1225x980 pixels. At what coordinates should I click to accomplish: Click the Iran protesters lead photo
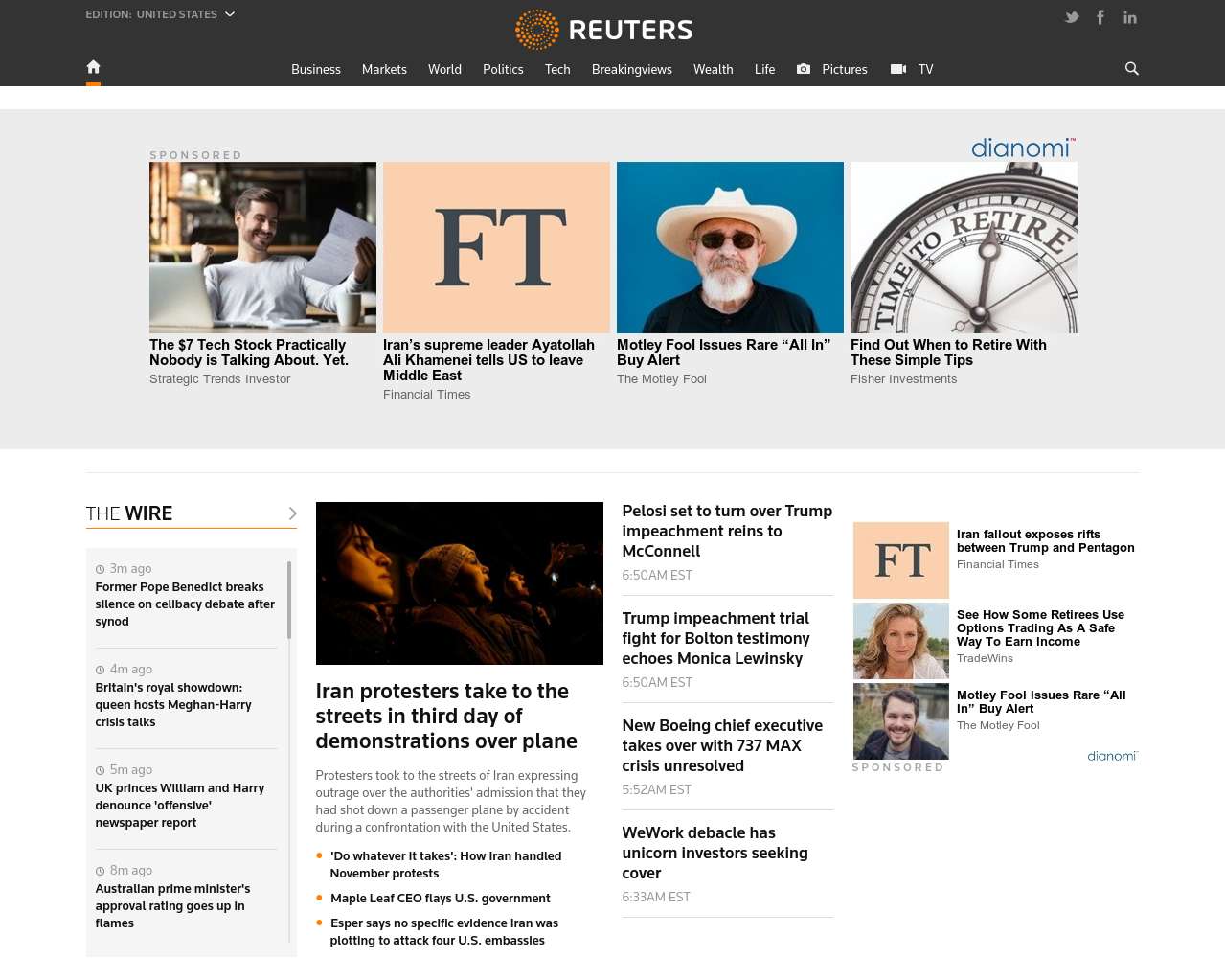tap(460, 583)
